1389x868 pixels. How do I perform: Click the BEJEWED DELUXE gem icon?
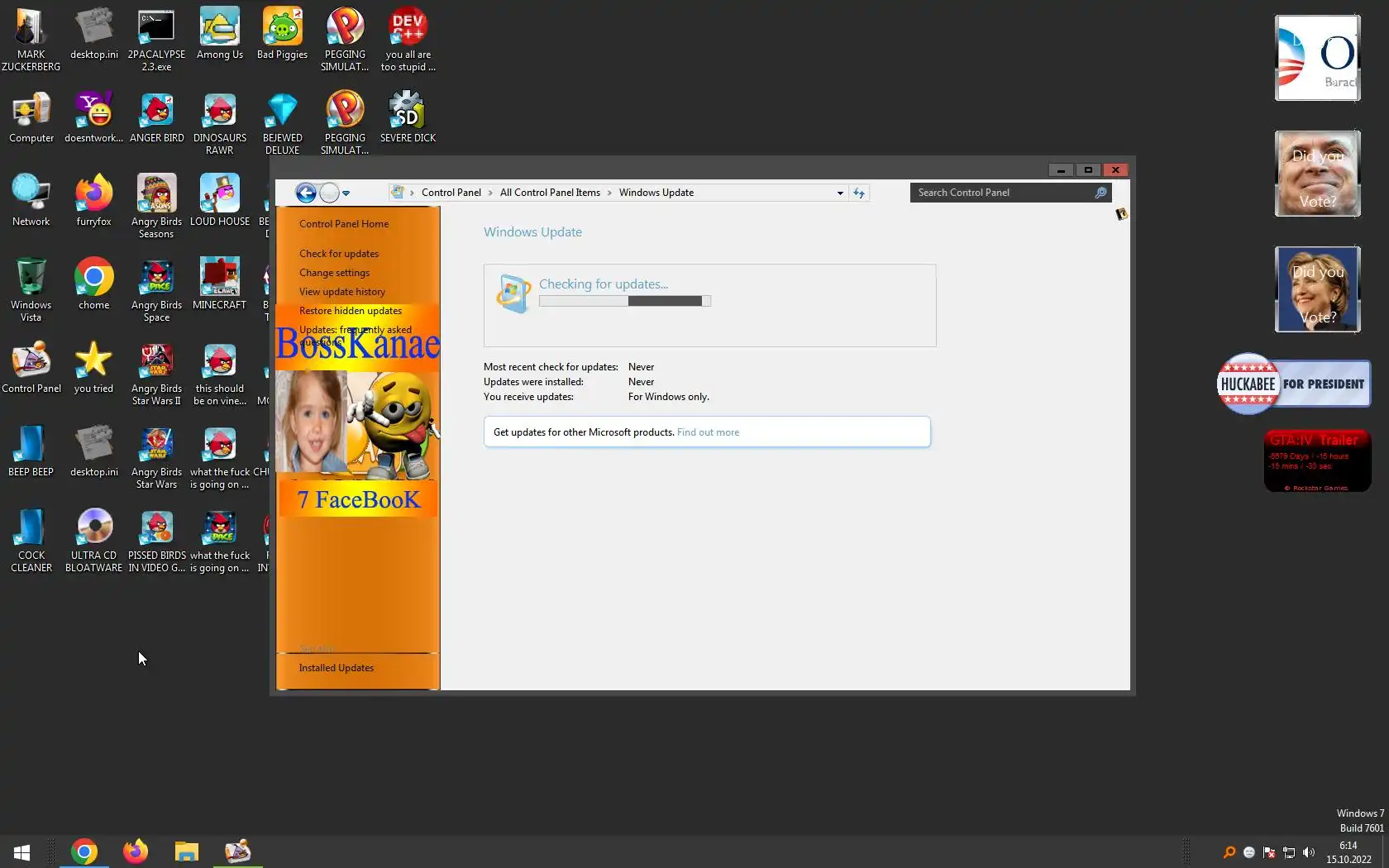282,123
